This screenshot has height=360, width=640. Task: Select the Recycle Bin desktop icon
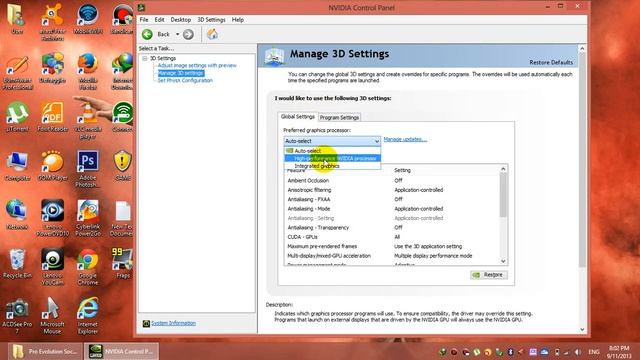(x=17, y=264)
